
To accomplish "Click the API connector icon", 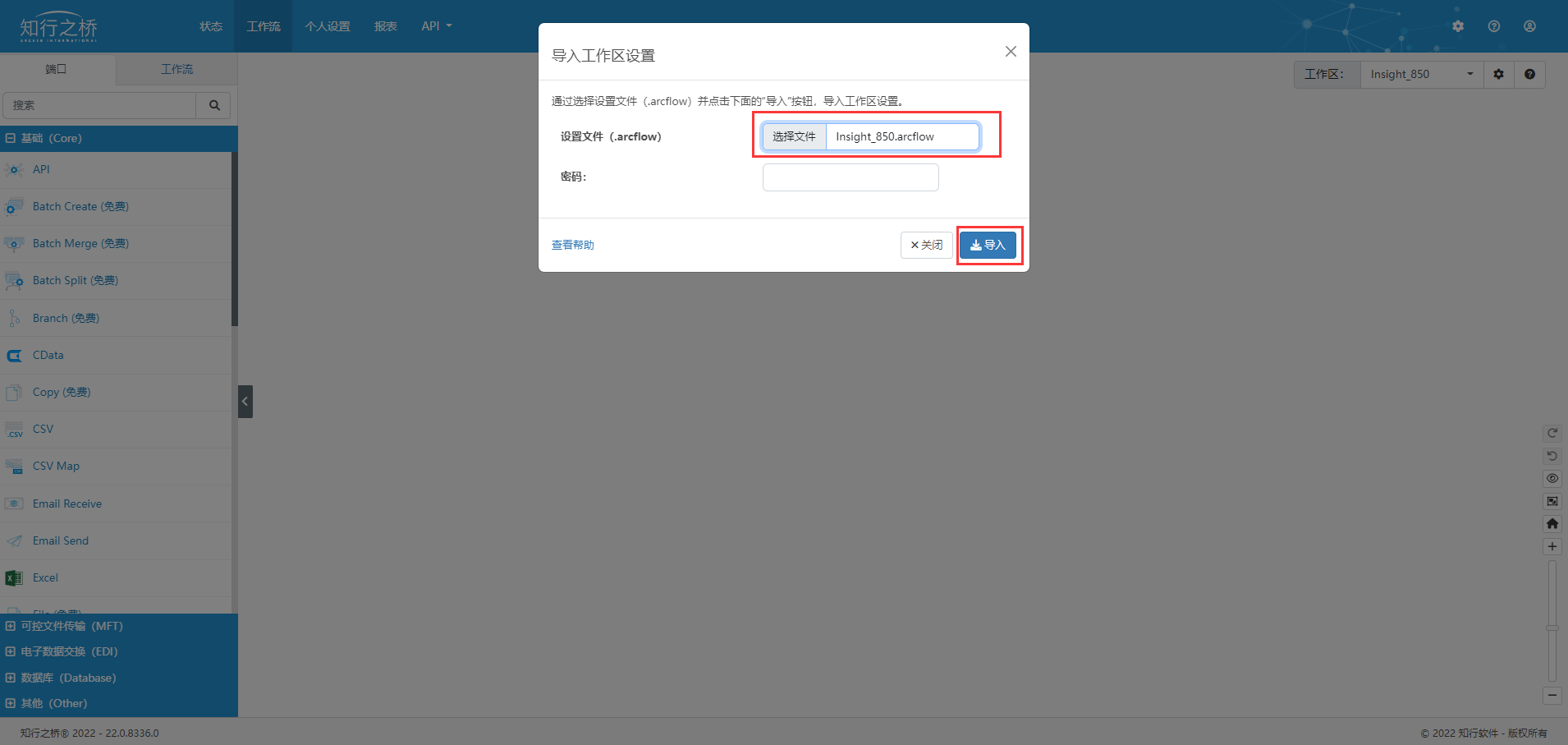I will coord(14,169).
